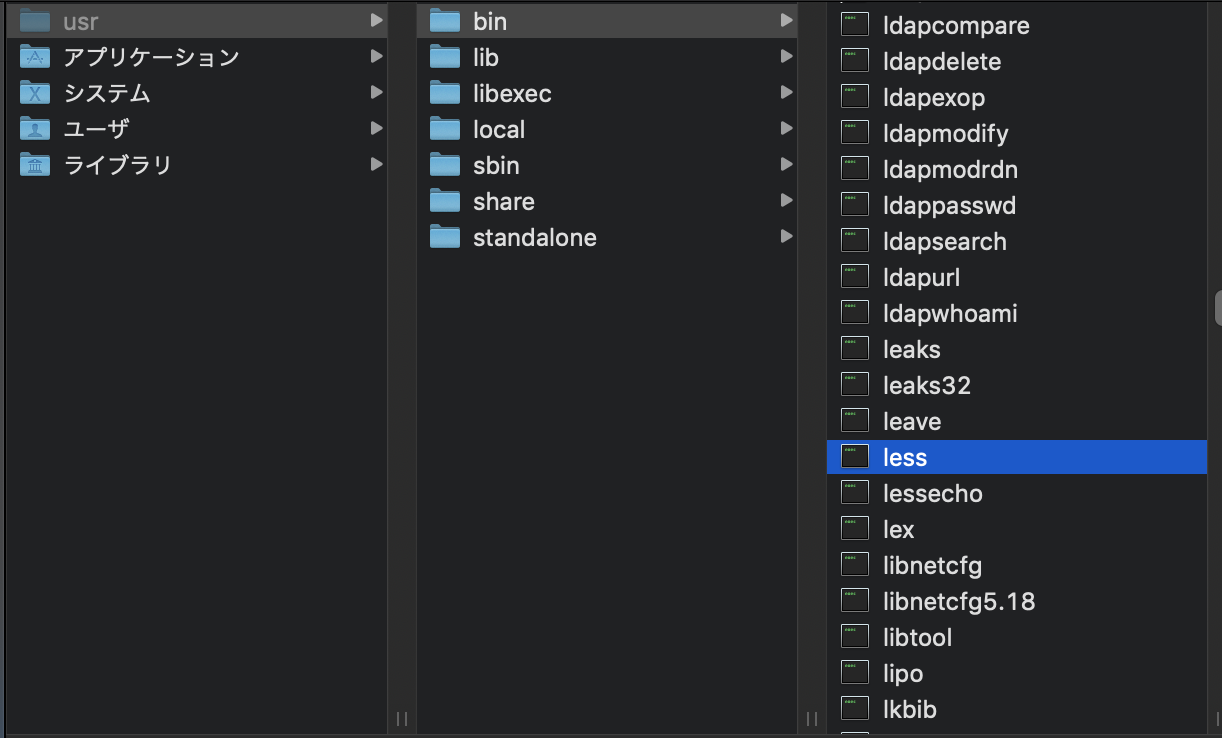
Task: Select the leaks32 file
Action: [927, 386]
